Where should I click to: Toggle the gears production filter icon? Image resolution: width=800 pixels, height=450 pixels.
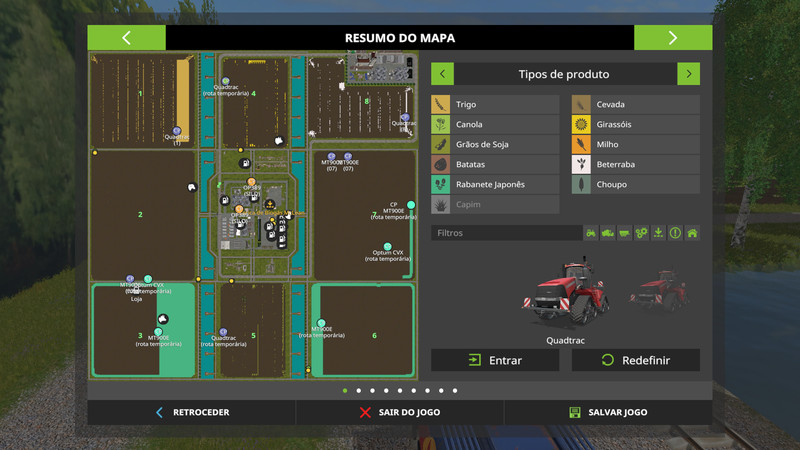(x=642, y=233)
